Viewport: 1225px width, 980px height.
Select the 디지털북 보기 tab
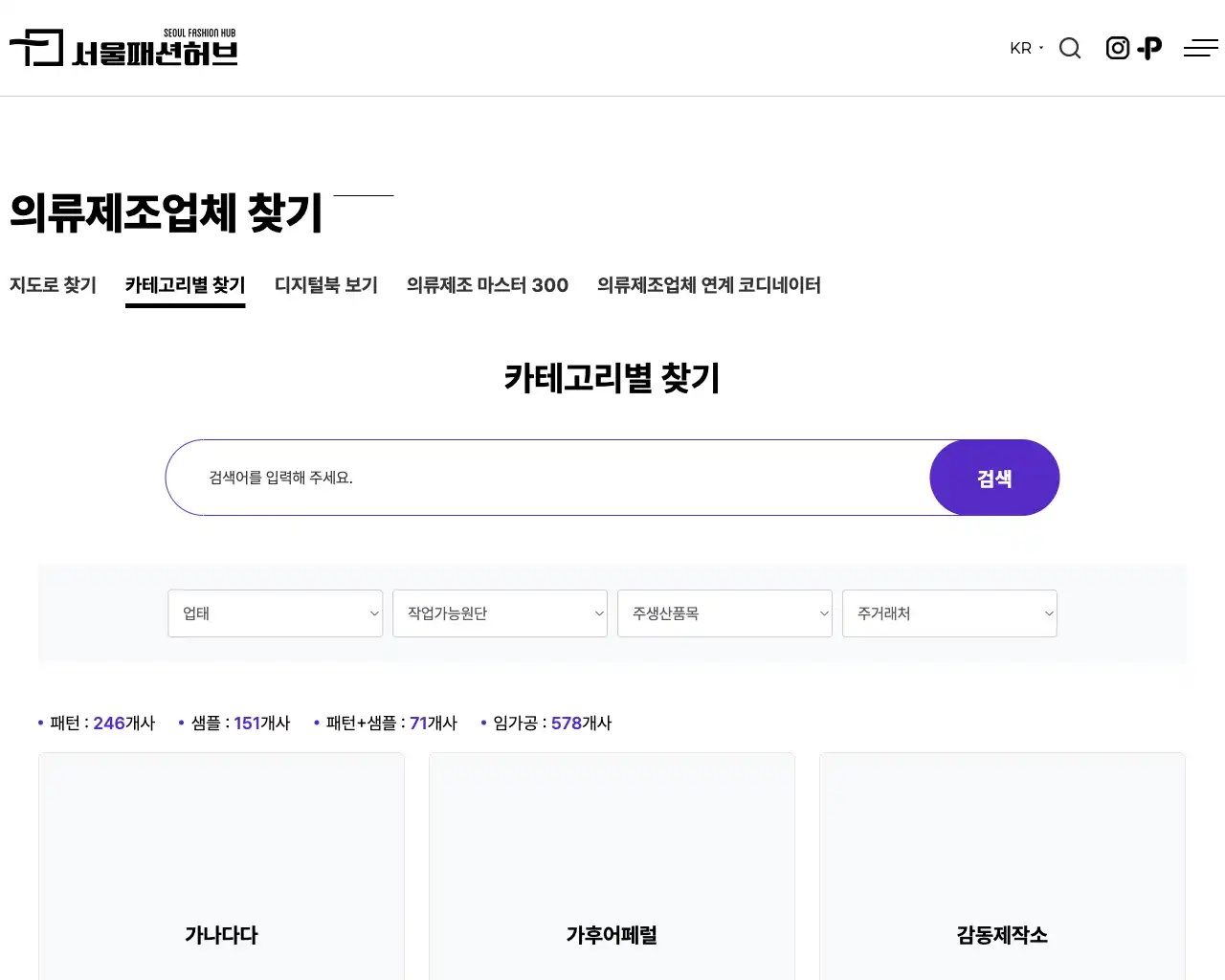tap(325, 284)
